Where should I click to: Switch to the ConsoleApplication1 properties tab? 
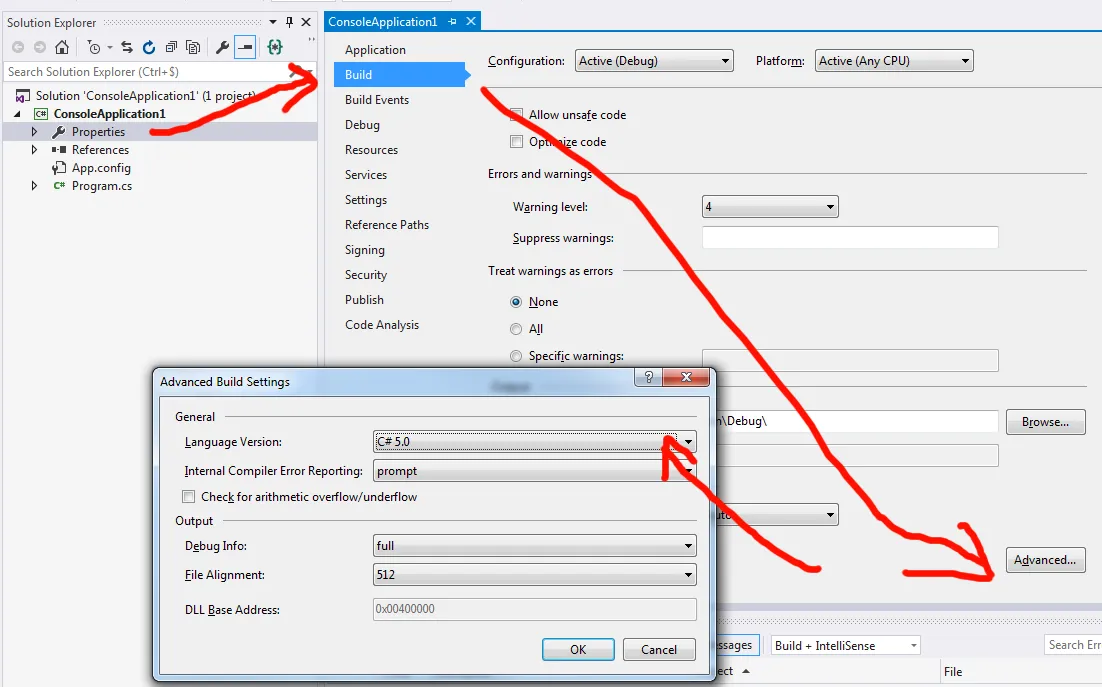(x=382, y=22)
